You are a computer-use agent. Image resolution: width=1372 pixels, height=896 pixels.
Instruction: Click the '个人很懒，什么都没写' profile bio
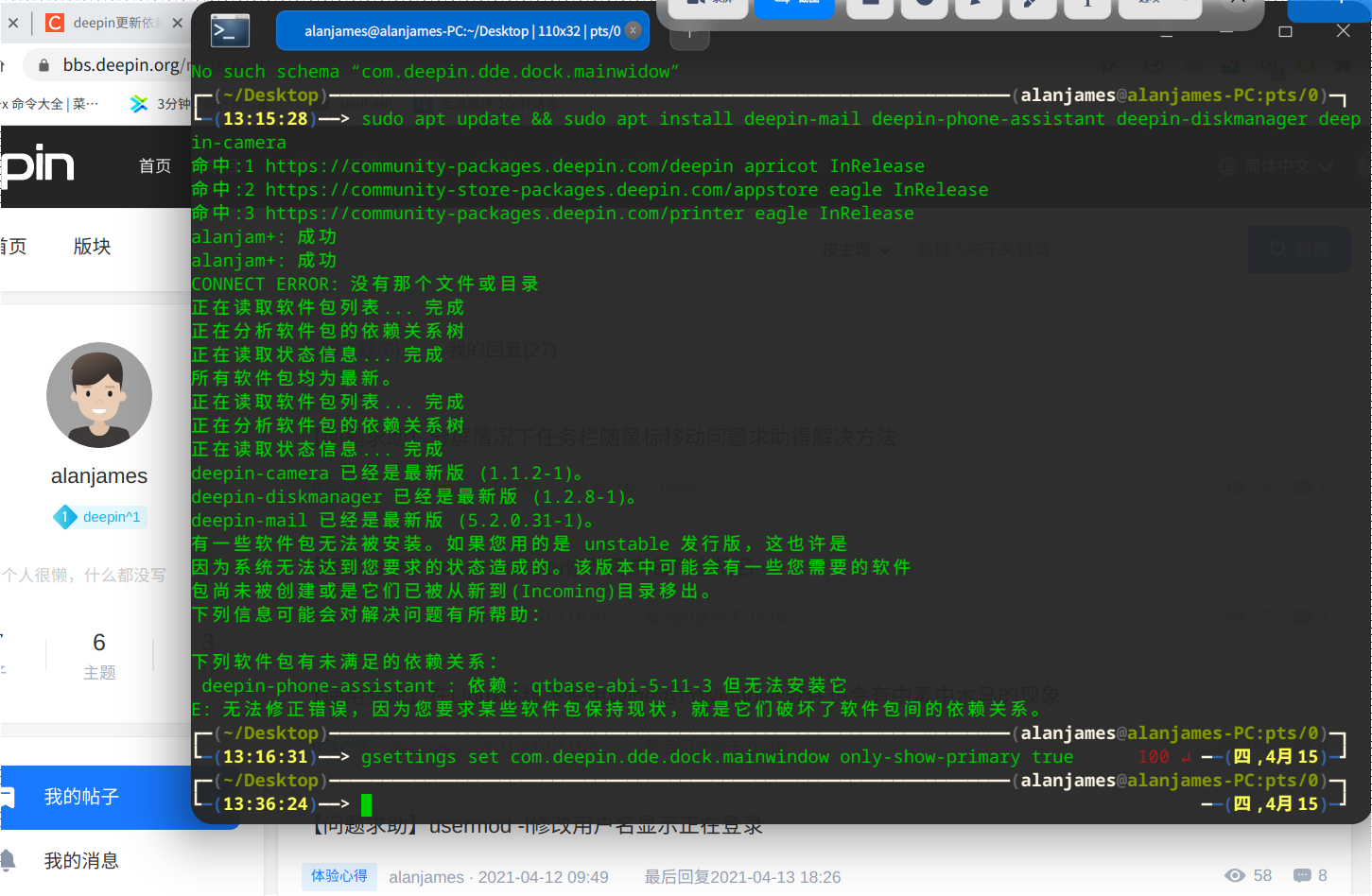pyautogui.click(x=83, y=575)
